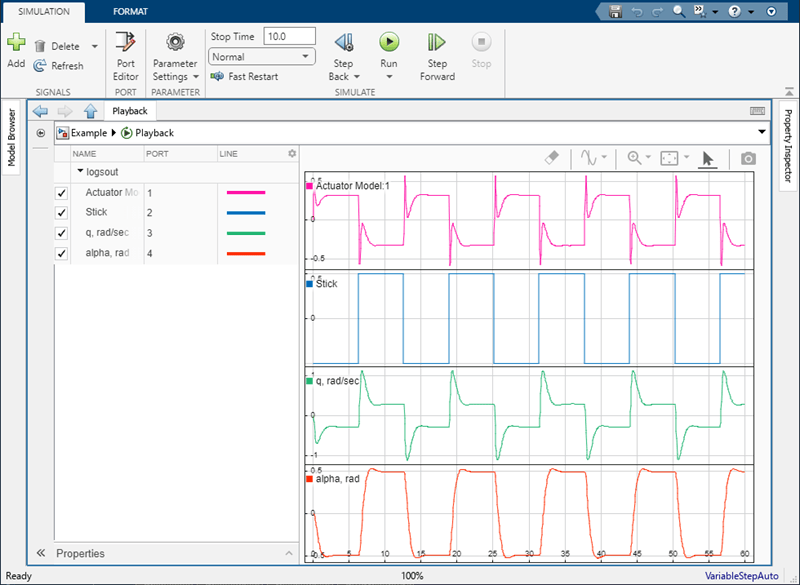Uncheck the Stick signal checkbox

pyautogui.click(x=61, y=213)
